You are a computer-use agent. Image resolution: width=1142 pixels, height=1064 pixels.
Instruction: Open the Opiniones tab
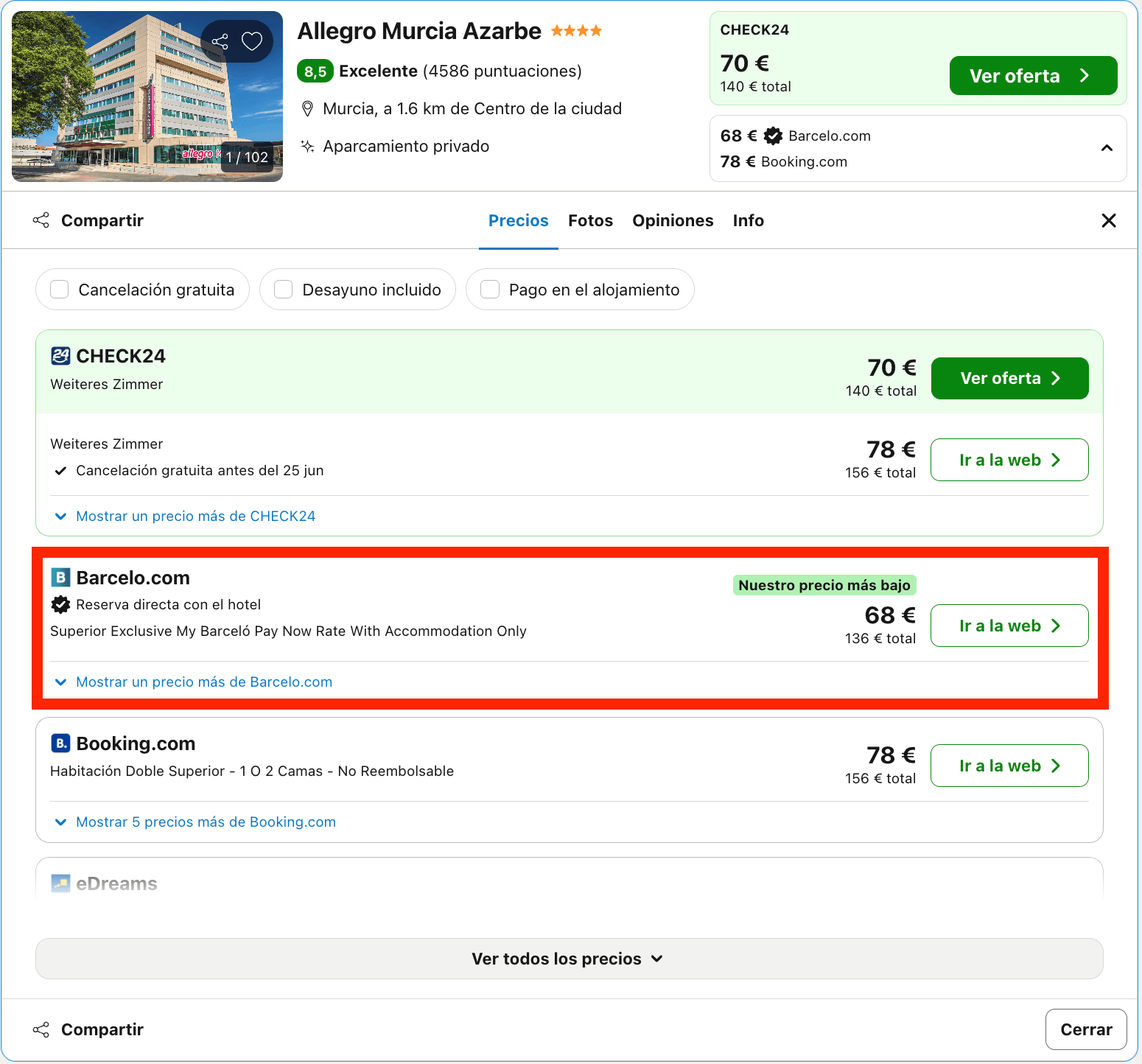pos(673,220)
